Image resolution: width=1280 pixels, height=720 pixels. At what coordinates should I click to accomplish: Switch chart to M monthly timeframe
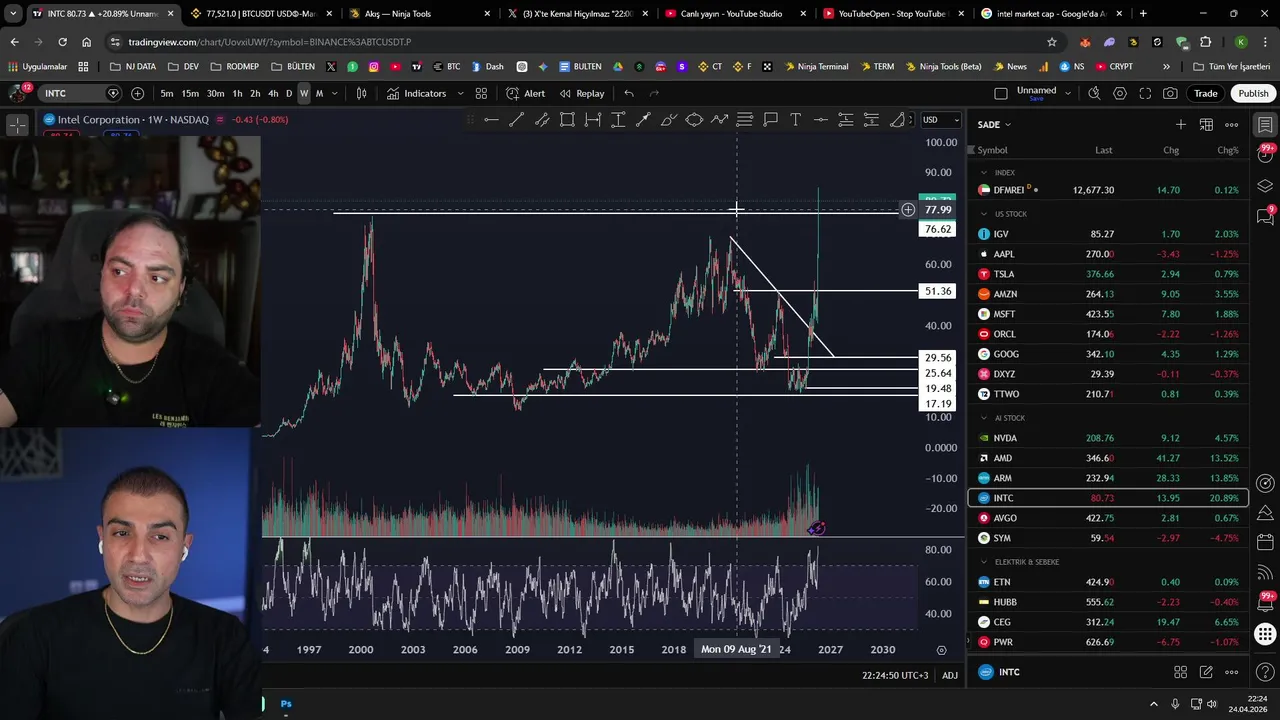click(319, 93)
